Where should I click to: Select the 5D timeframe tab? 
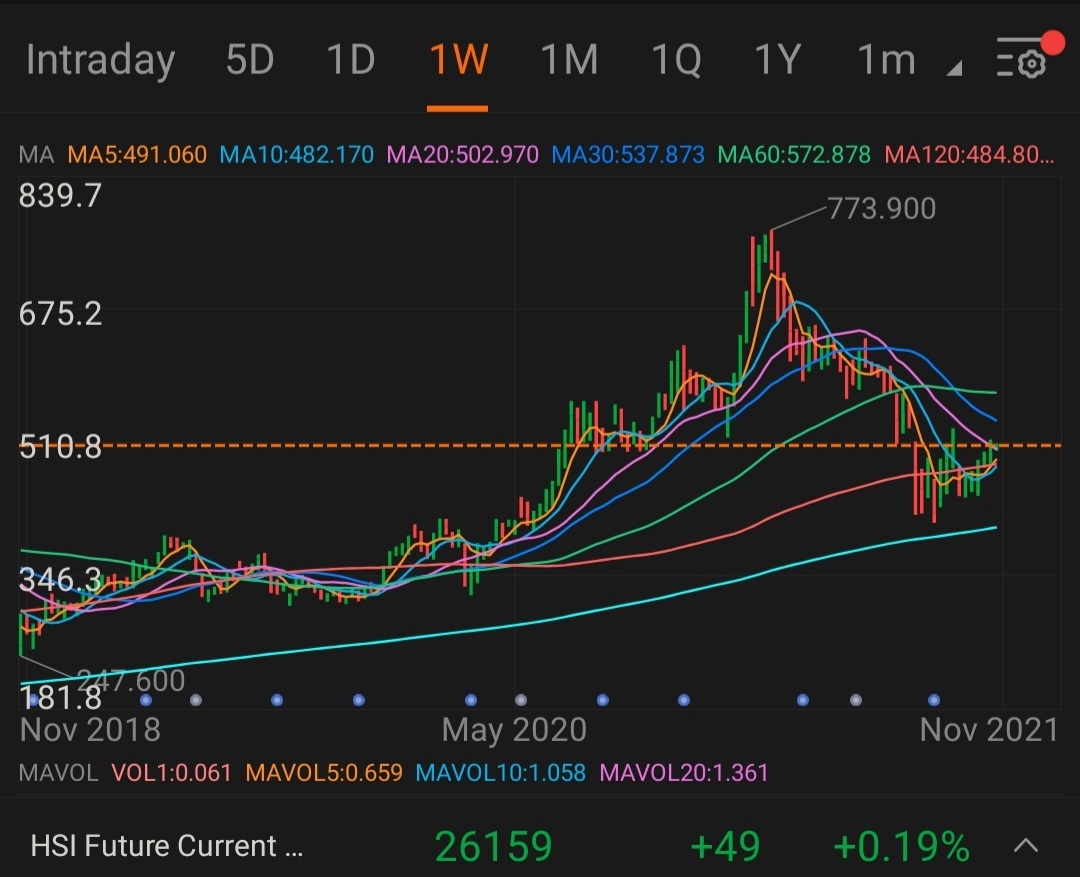point(250,61)
